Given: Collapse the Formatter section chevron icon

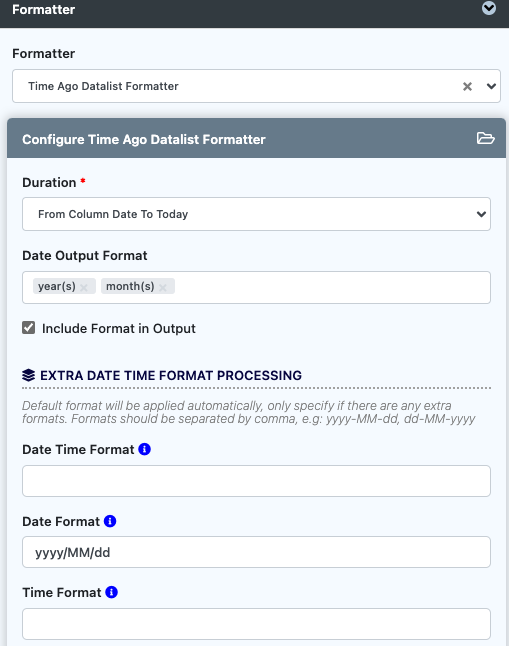Looking at the screenshot, I should tap(489, 8).
